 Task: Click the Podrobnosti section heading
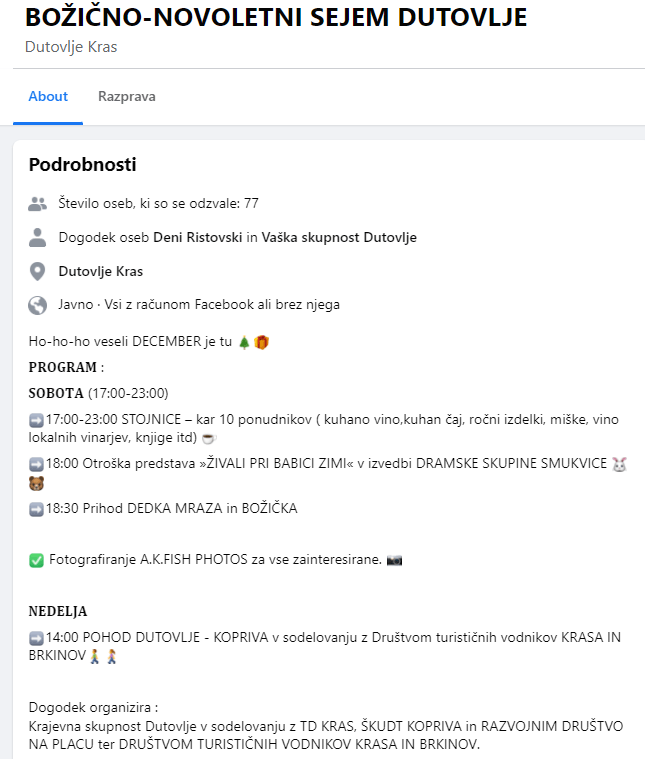point(82,165)
